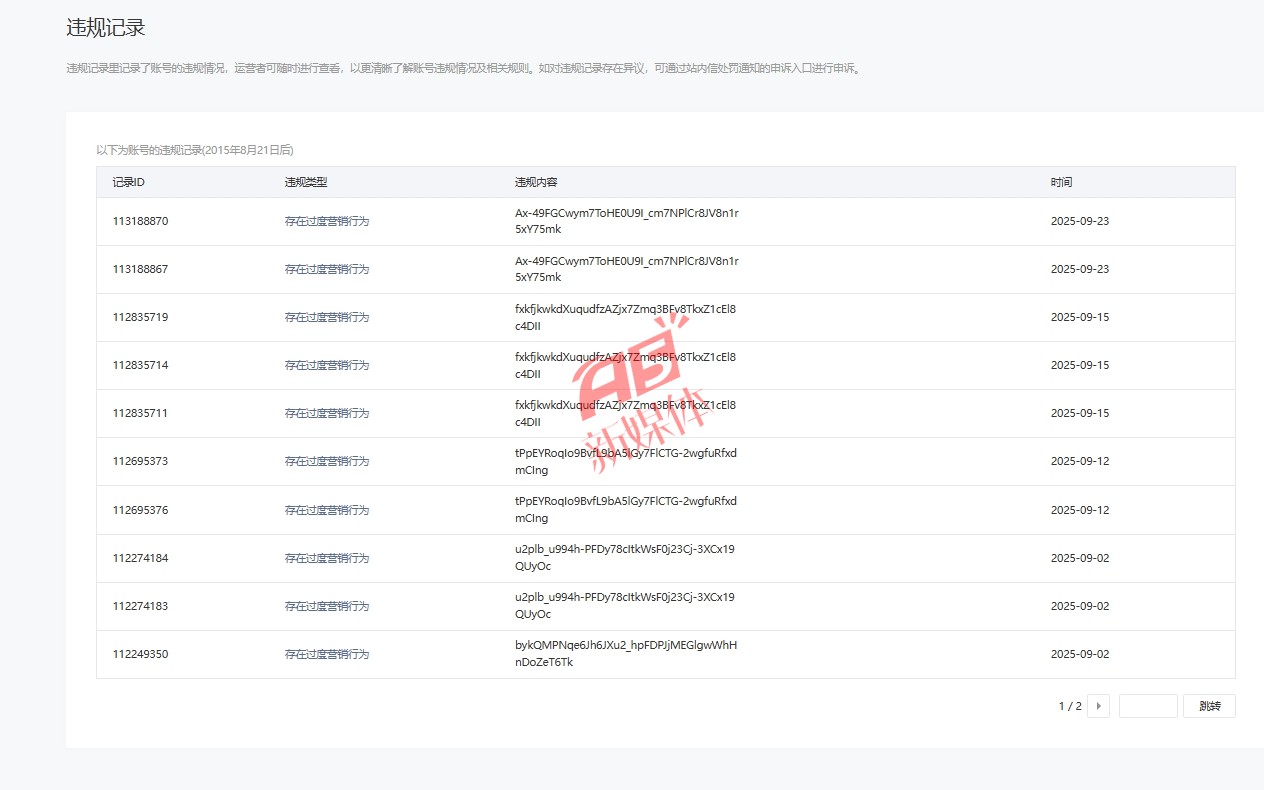Screen dimensions: 1264x790
Task: Open violation type link for record 112274183
Action: pyautogui.click(x=327, y=606)
